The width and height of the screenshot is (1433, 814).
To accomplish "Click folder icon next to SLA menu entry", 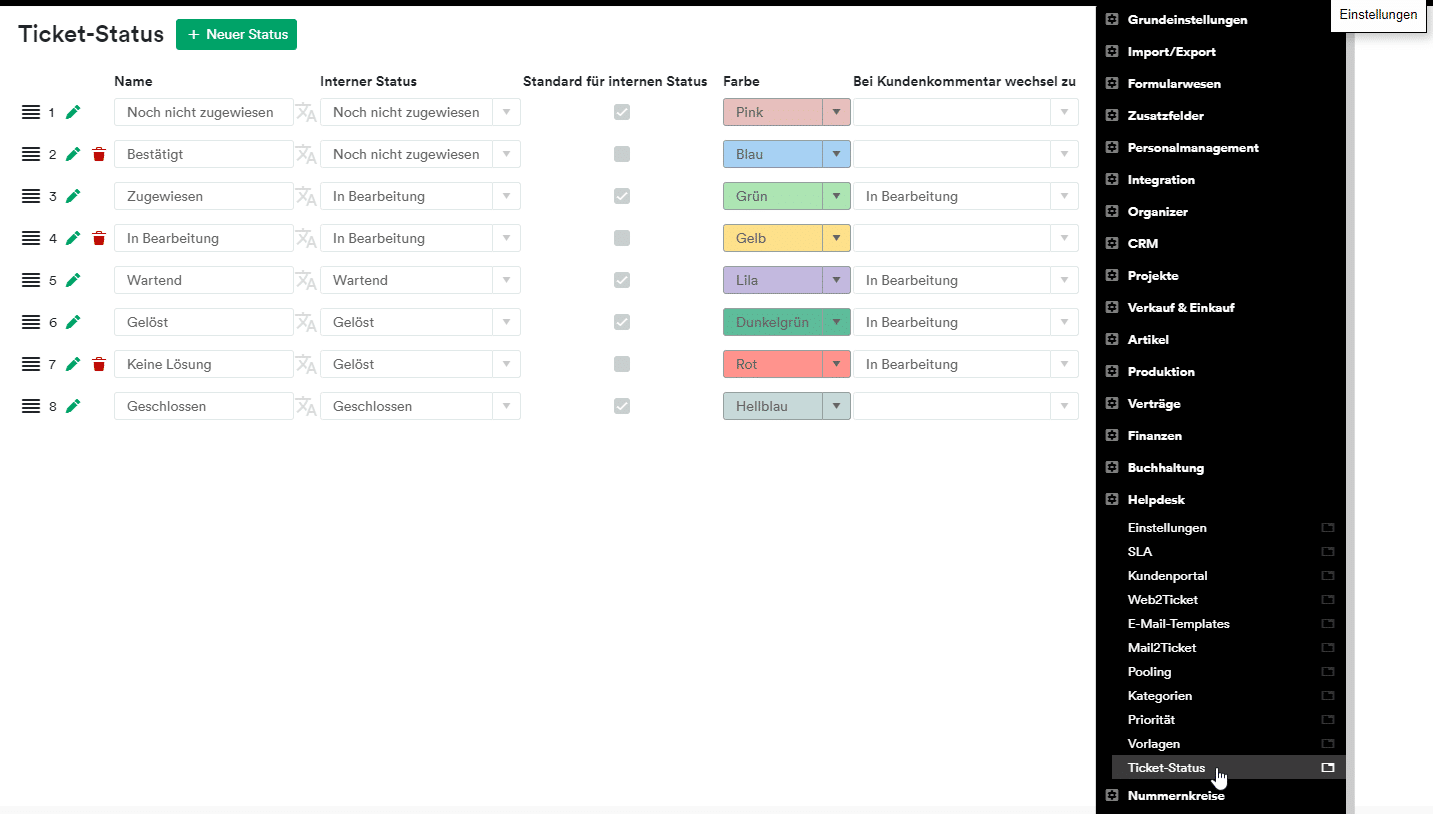I will [x=1328, y=552].
